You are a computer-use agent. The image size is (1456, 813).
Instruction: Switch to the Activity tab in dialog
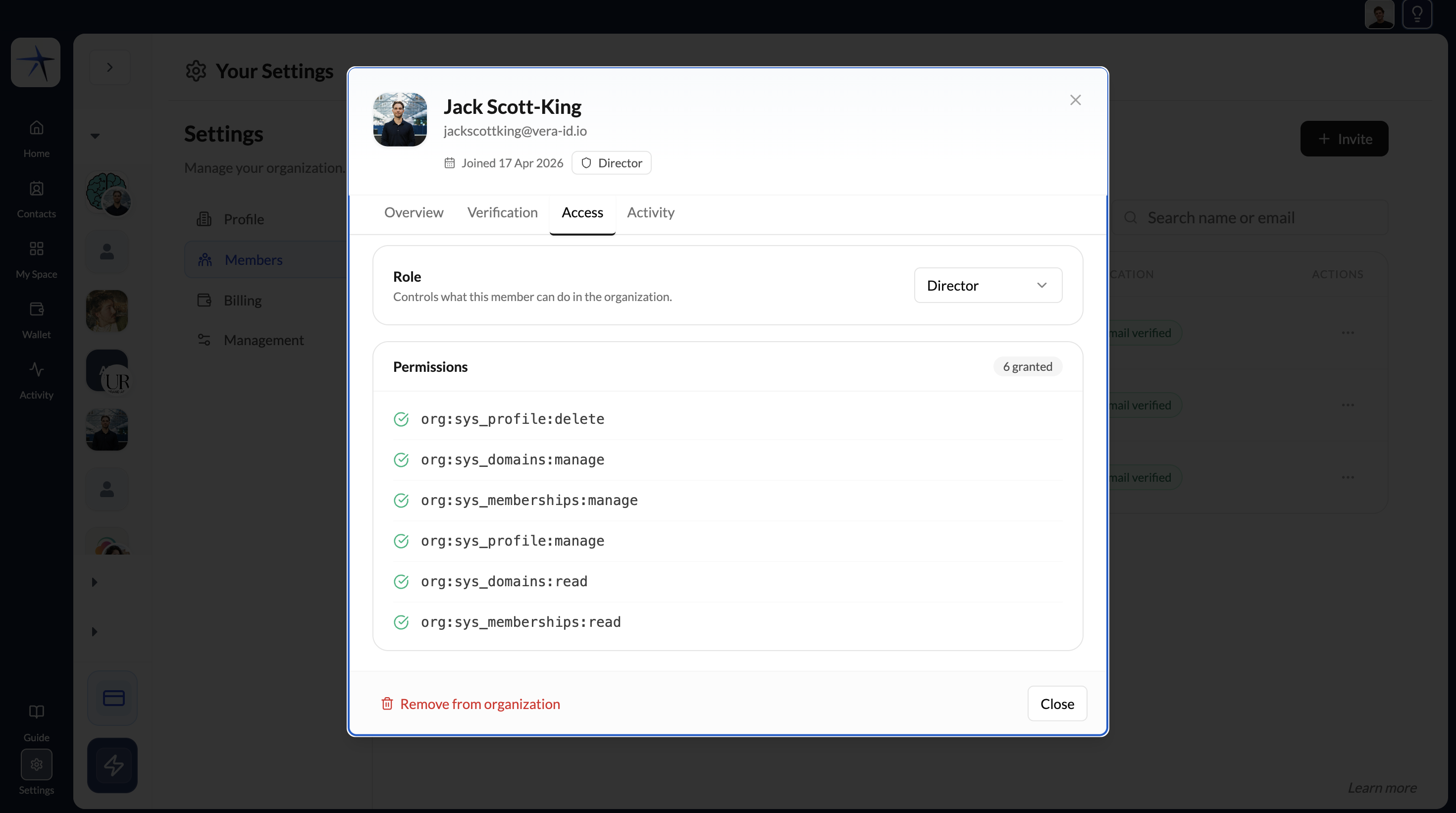point(651,212)
